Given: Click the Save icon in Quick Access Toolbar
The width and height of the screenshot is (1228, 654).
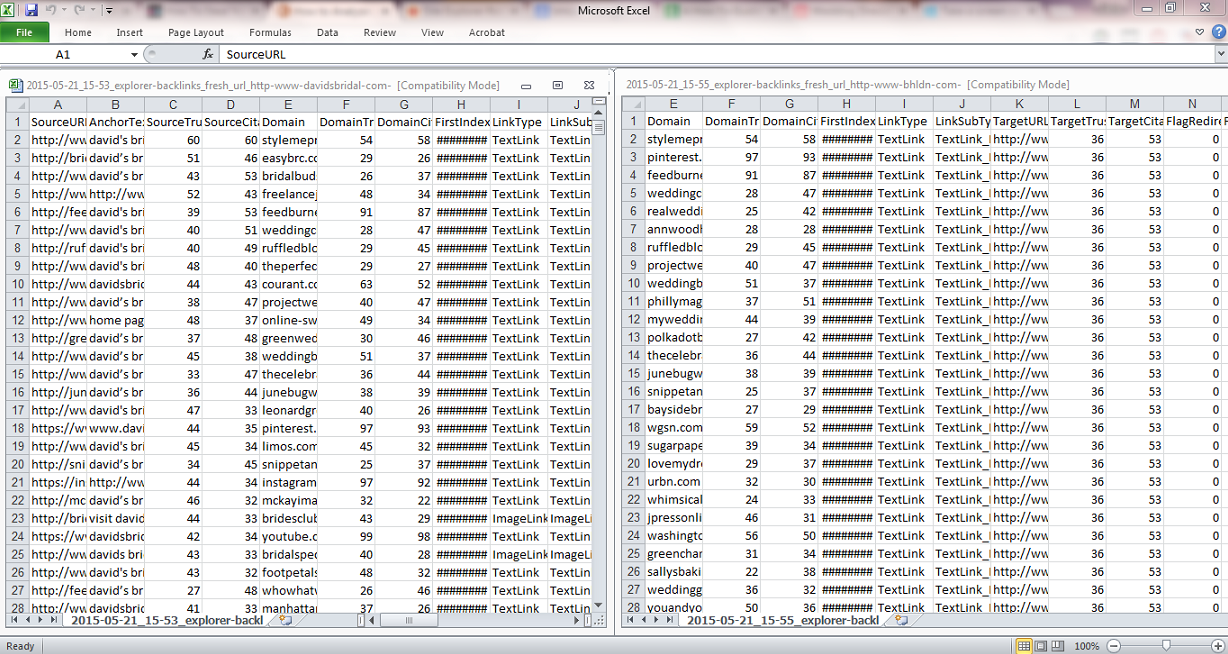Looking at the screenshot, I should coord(31,10).
